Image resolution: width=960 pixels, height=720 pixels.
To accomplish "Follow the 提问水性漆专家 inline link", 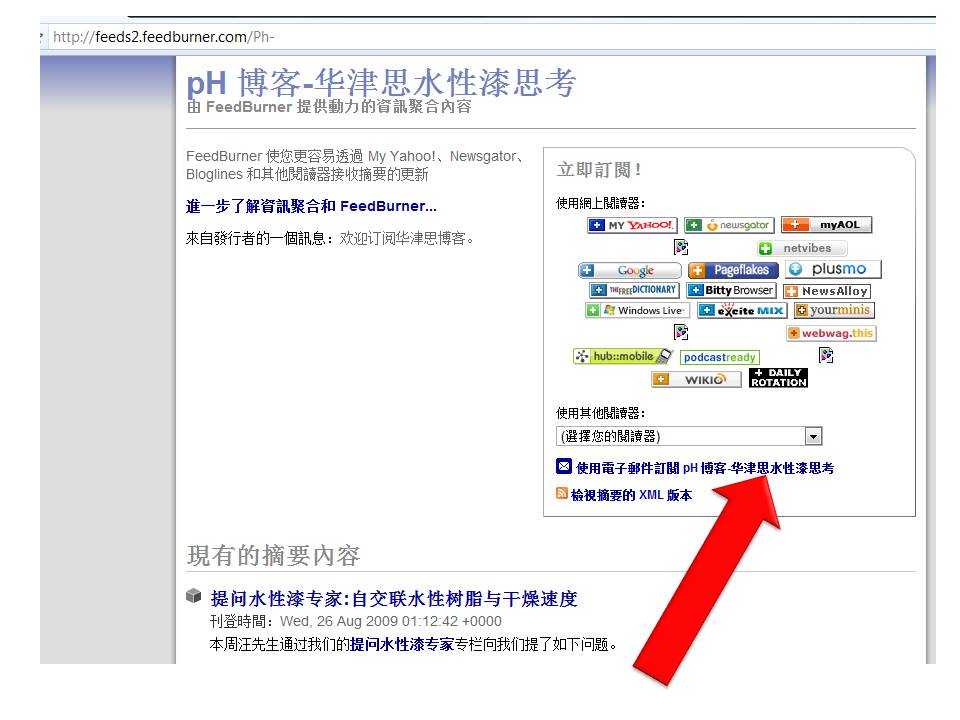I will (x=402, y=645).
